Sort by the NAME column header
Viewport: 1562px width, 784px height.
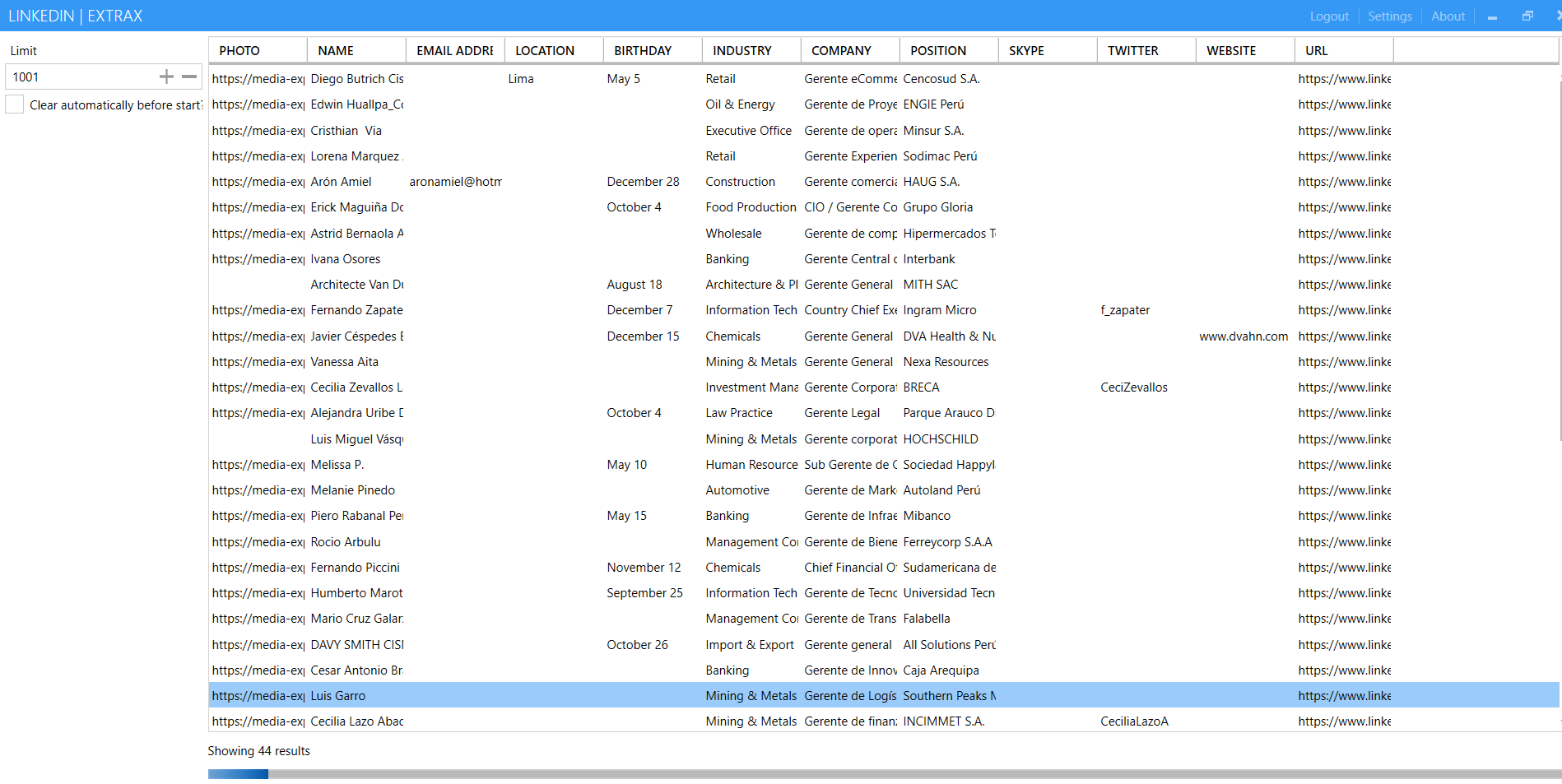(x=356, y=50)
